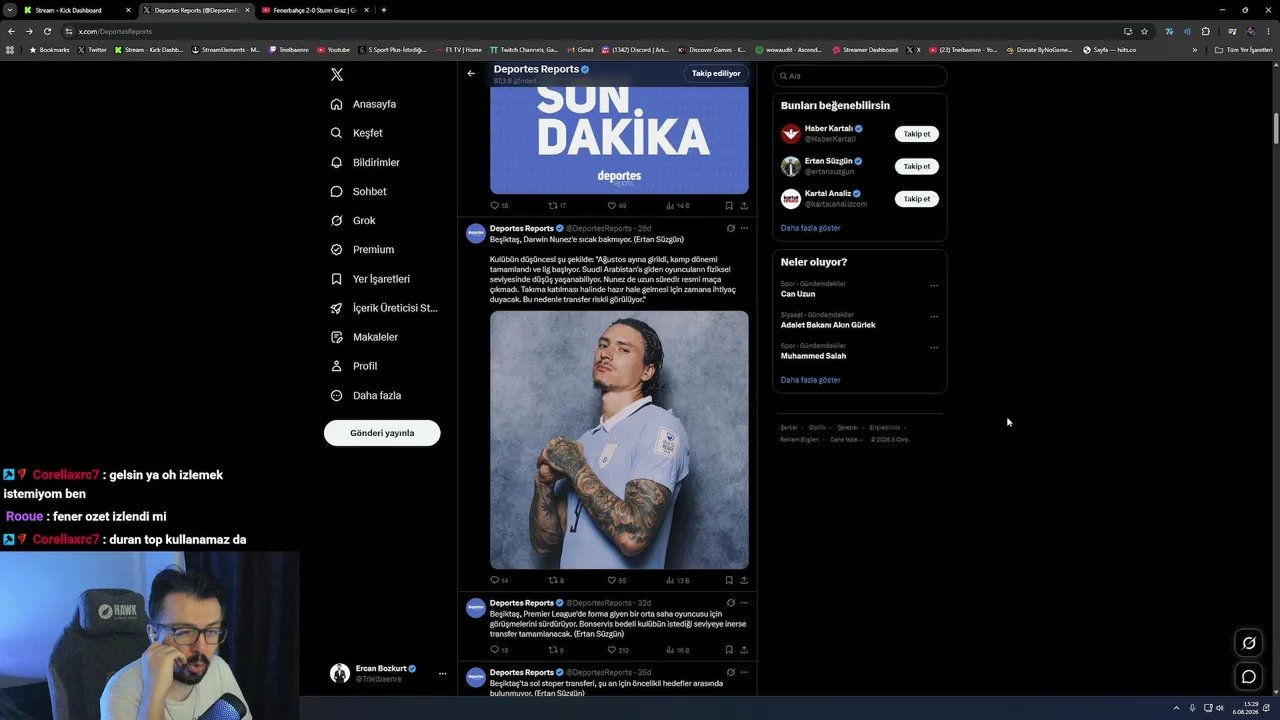This screenshot has width=1280, height=720.
Task: Open the tab search dropdown
Action: [9, 10]
